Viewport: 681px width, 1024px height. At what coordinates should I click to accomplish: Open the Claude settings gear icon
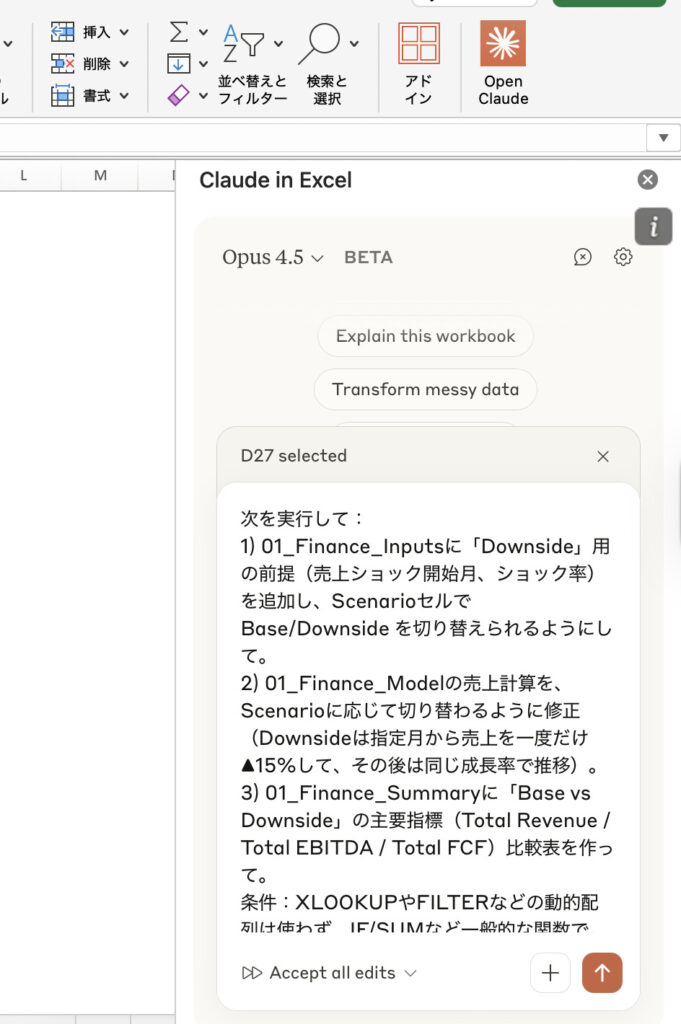pyautogui.click(x=623, y=257)
